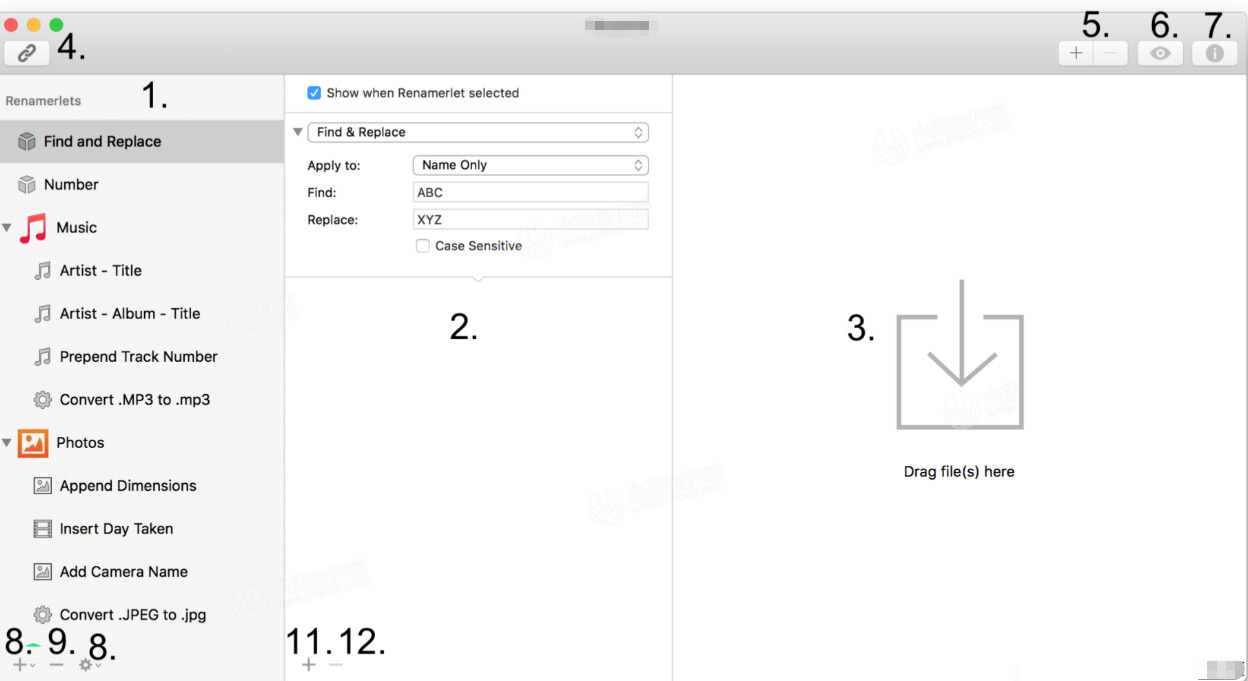Collapse the Photos group triangle
Screen dimensions: 1248x681
pos(8,443)
